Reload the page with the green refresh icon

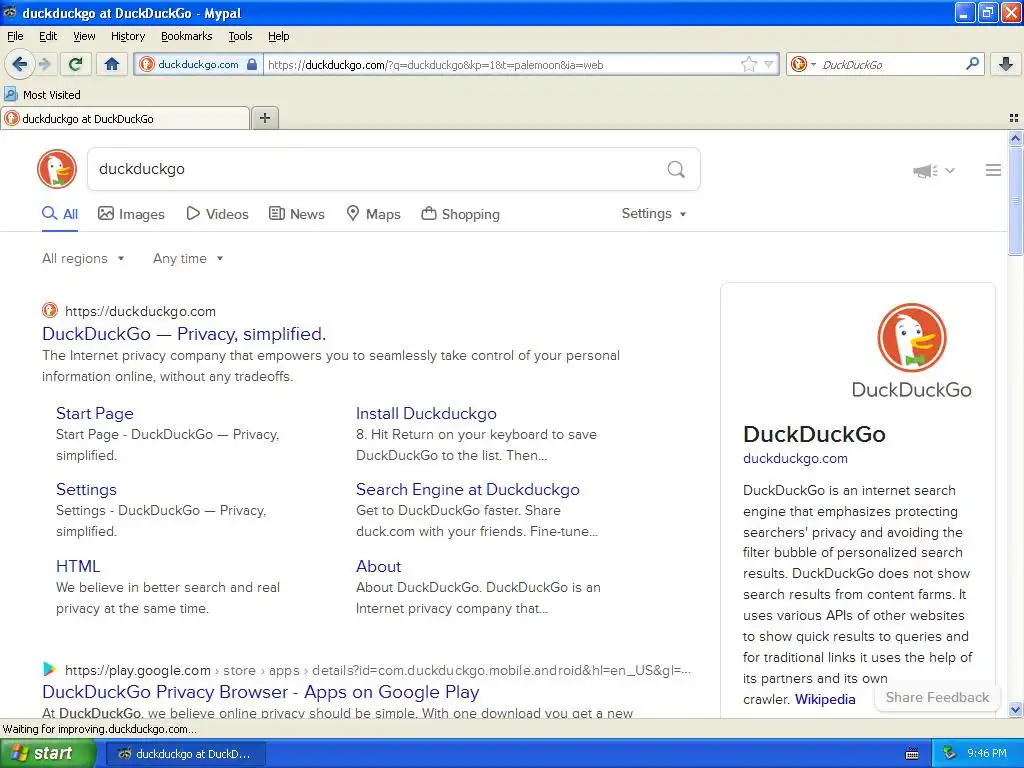(x=76, y=64)
